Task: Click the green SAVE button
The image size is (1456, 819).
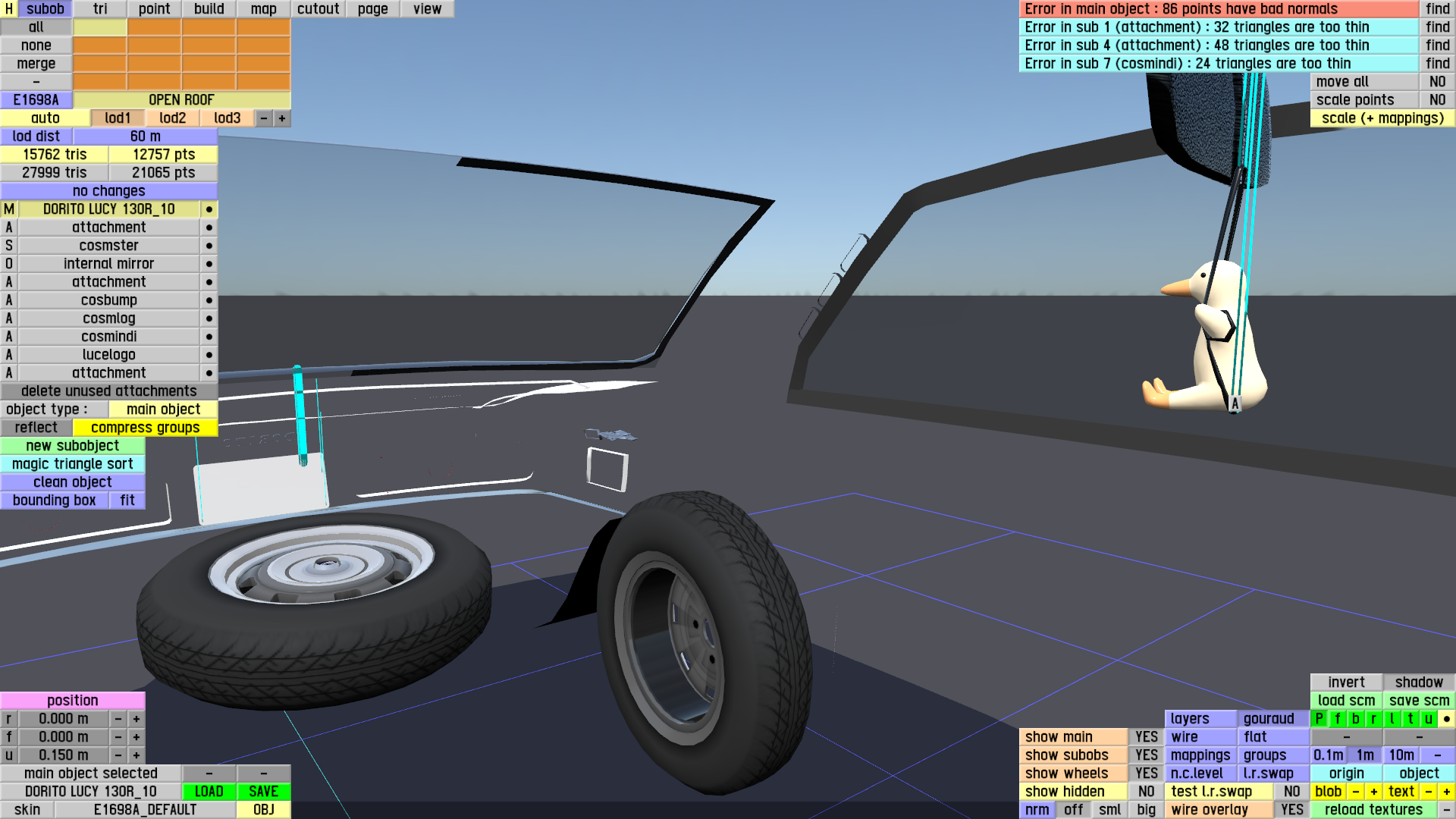Action: tap(263, 792)
